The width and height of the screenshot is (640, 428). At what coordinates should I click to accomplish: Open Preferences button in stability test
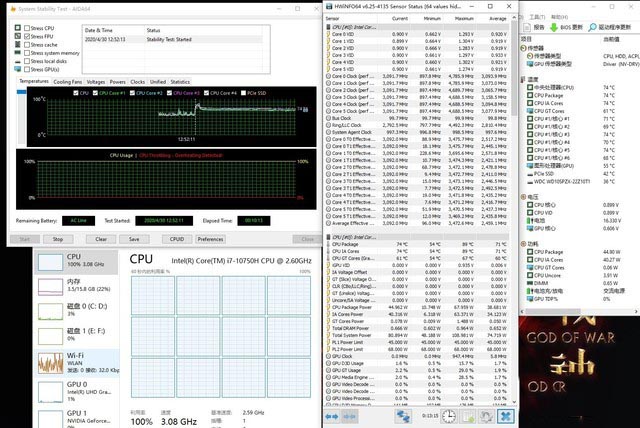pos(210,239)
